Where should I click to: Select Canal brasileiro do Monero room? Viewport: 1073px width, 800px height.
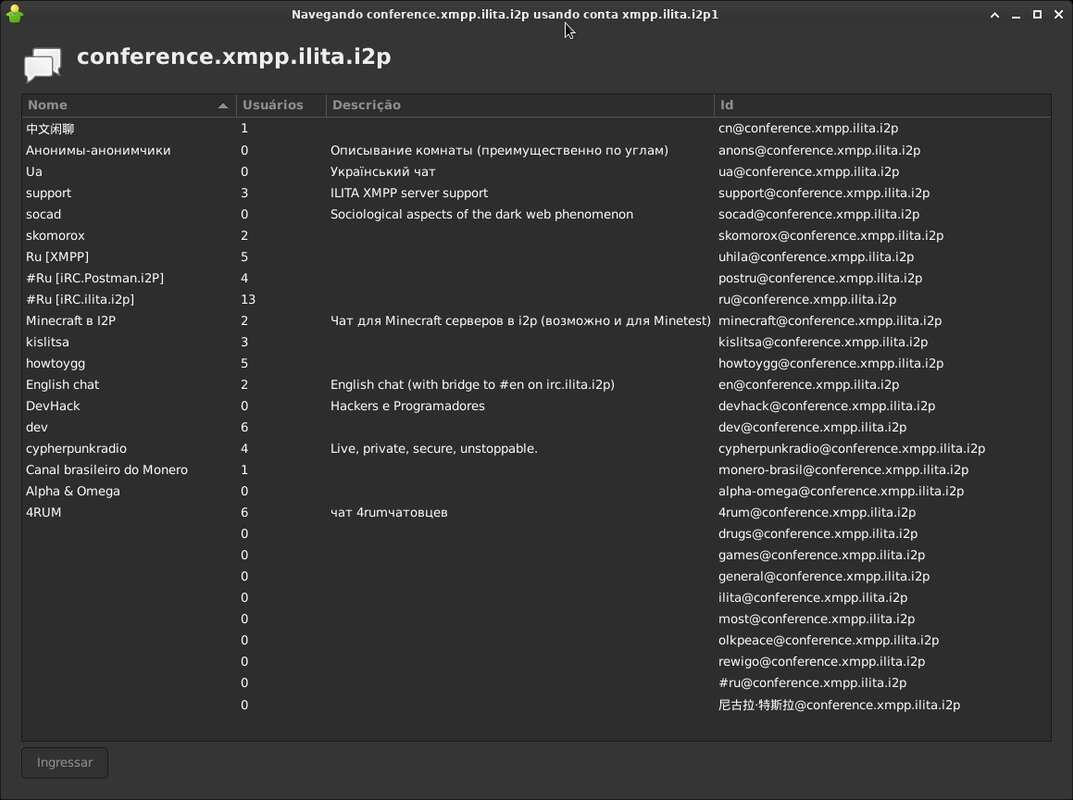point(536,469)
